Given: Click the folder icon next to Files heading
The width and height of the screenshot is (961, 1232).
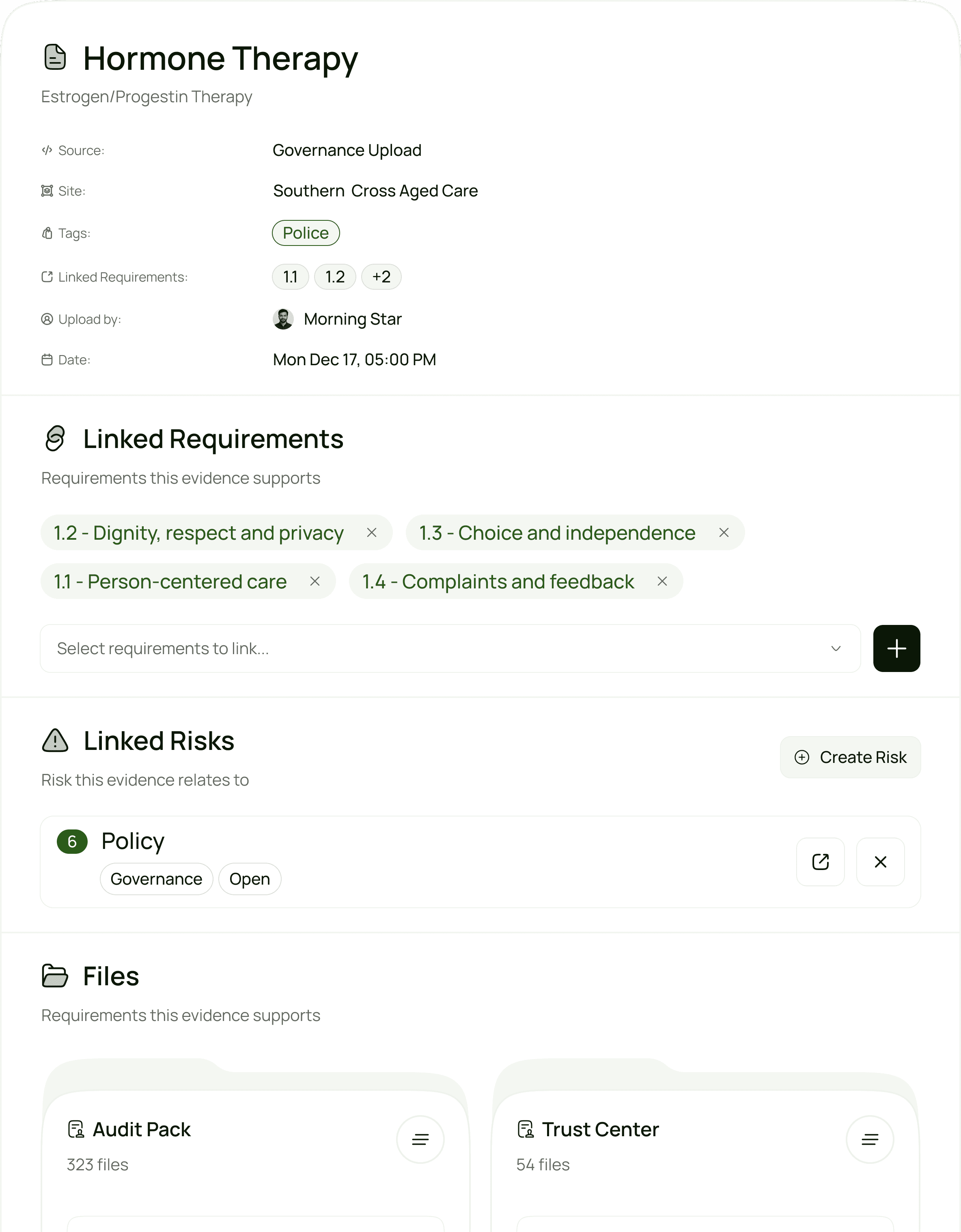Looking at the screenshot, I should pos(55,976).
